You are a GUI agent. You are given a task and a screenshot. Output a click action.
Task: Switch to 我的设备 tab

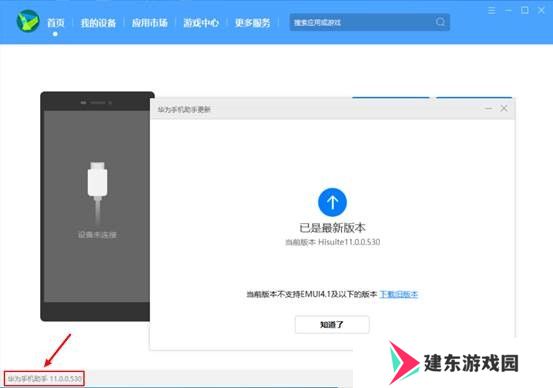coord(98,23)
